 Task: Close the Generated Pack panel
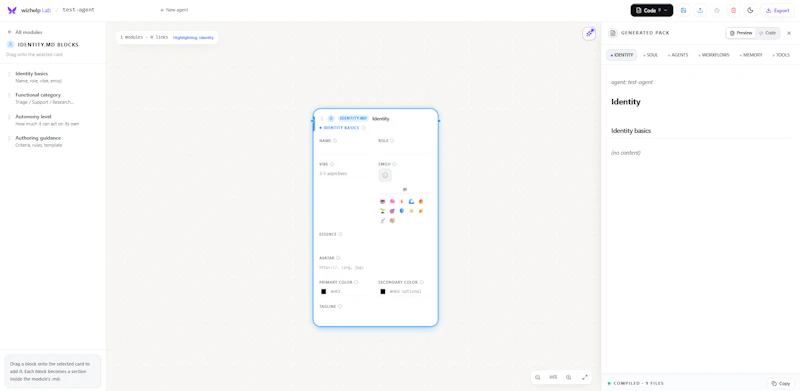789,33
